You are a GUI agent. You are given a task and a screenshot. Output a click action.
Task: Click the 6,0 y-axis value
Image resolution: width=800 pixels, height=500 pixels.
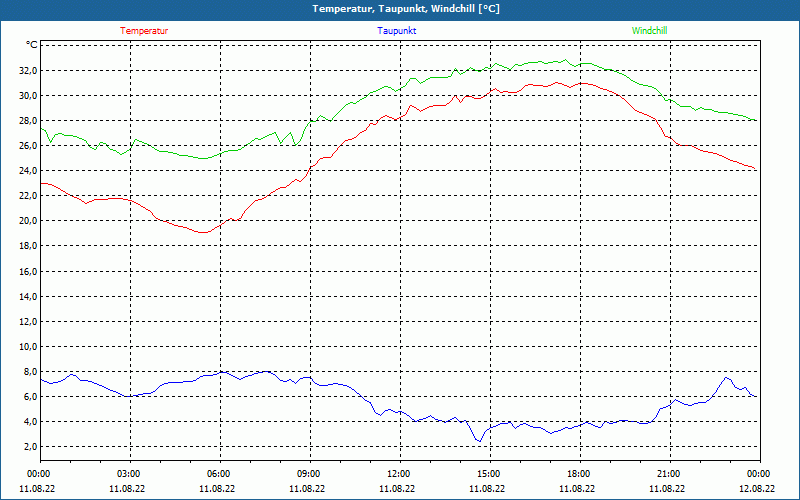click(30, 396)
